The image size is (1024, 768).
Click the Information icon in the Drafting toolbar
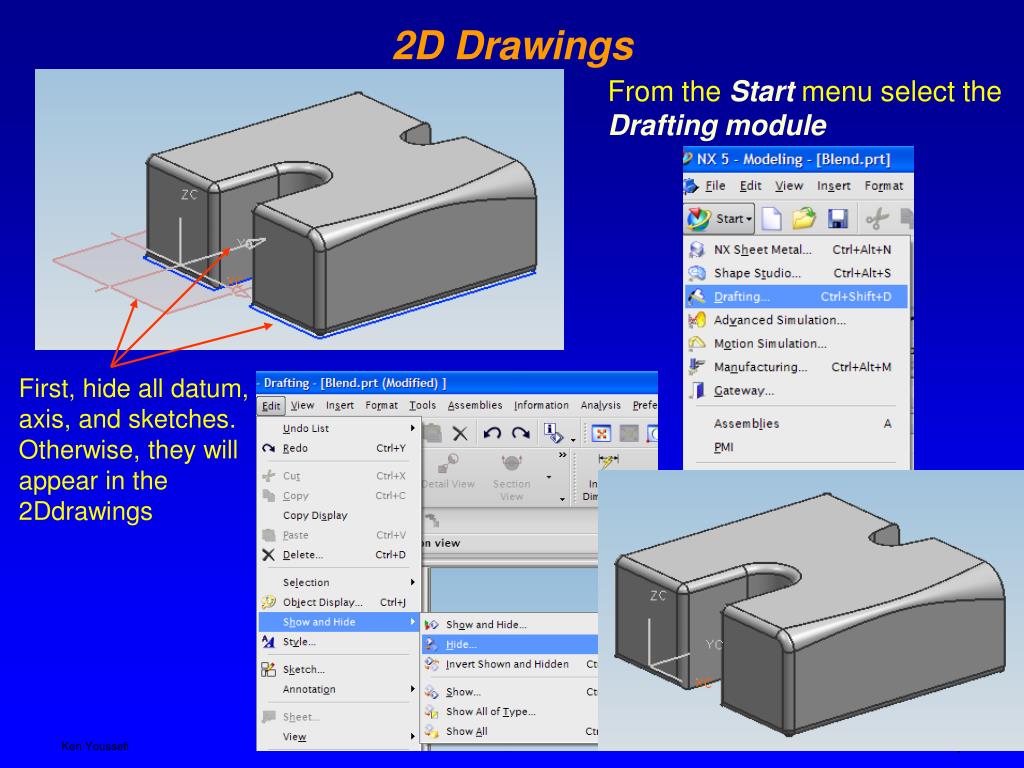pyautogui.click(x=552, y=434)
